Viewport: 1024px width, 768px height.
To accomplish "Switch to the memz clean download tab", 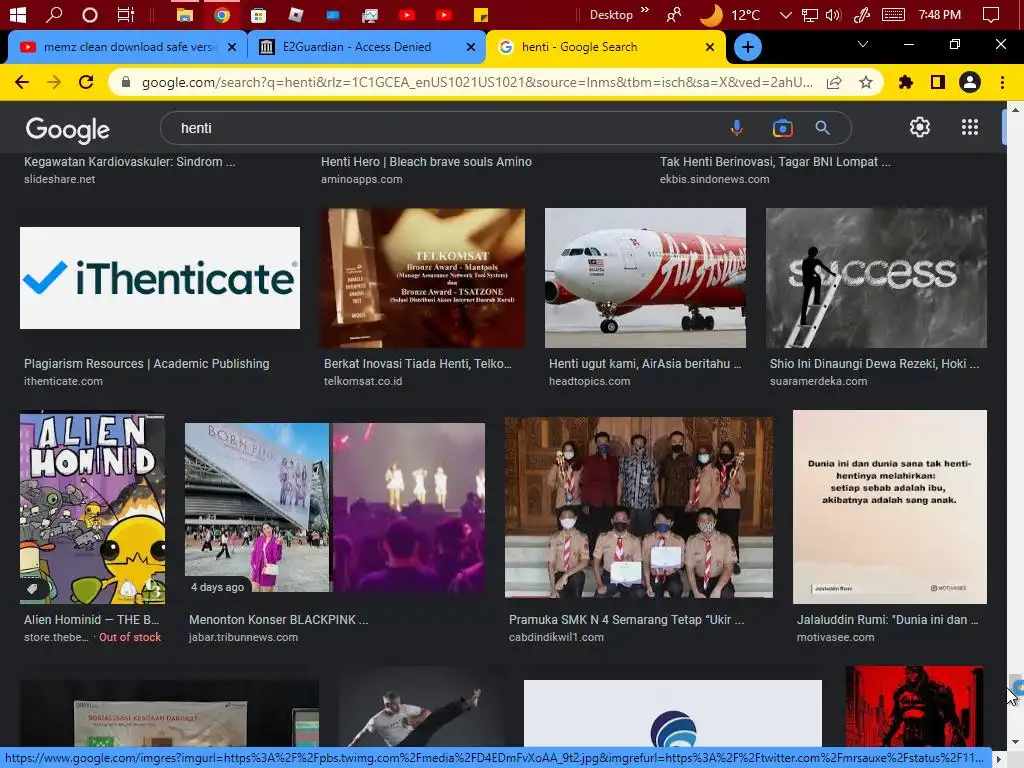I will click(127, 47).
